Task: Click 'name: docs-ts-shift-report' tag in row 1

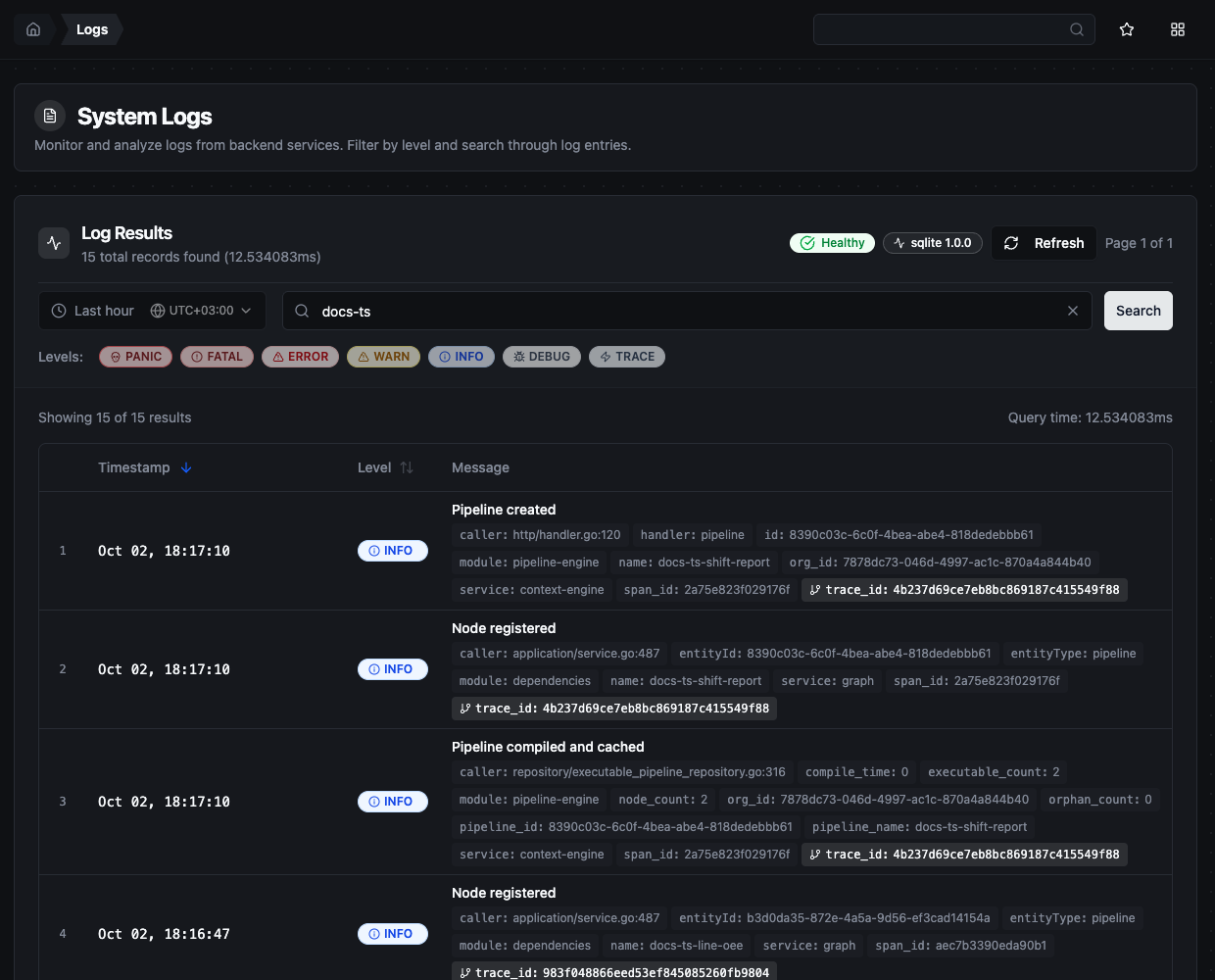Action: (695, 563)
